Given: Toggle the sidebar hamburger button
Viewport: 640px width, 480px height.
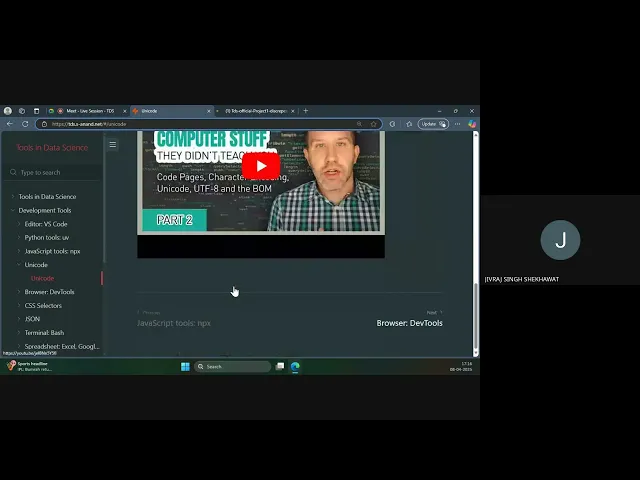Looking at the screenshot, I should coord(113,144).
